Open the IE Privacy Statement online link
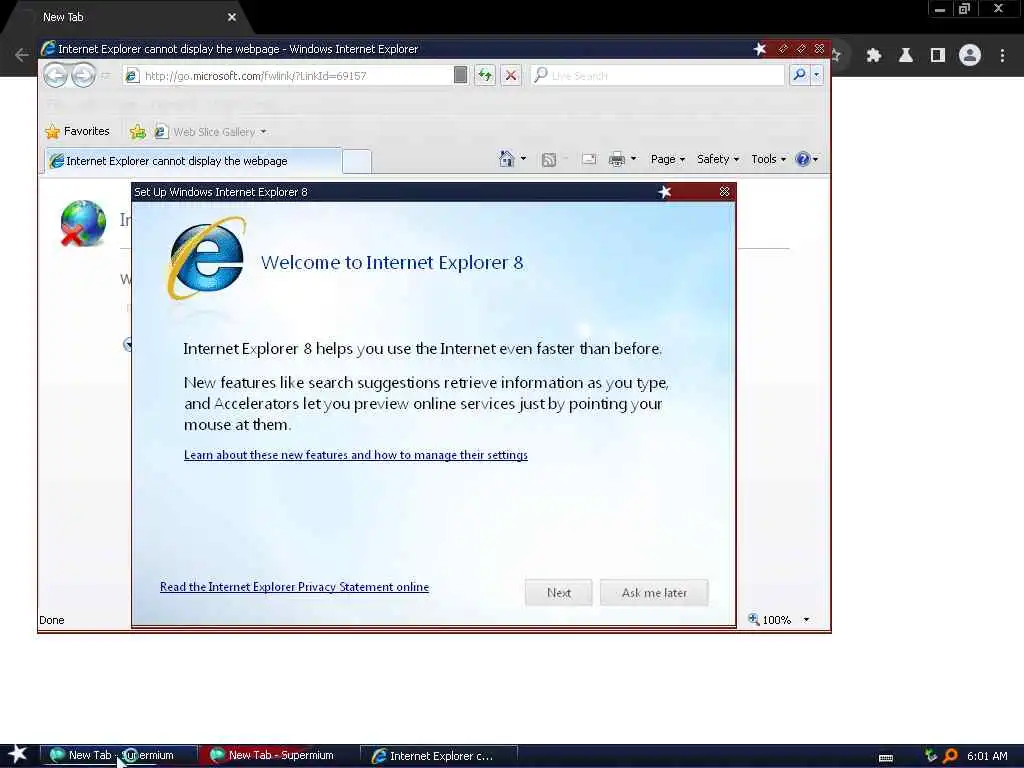The height and width of the screenshot is (768, 1024). pyautogui.click(x=295, y=586)
